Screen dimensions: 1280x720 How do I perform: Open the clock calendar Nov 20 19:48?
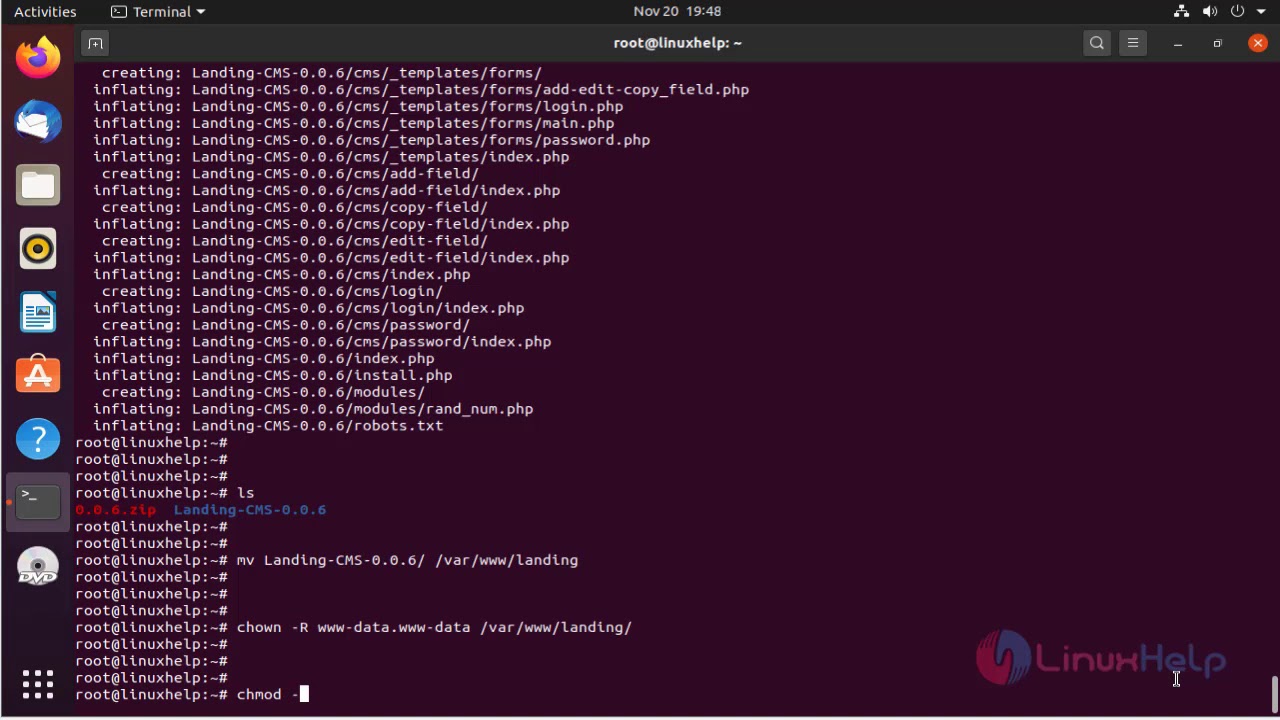click(x=677, y=11)
